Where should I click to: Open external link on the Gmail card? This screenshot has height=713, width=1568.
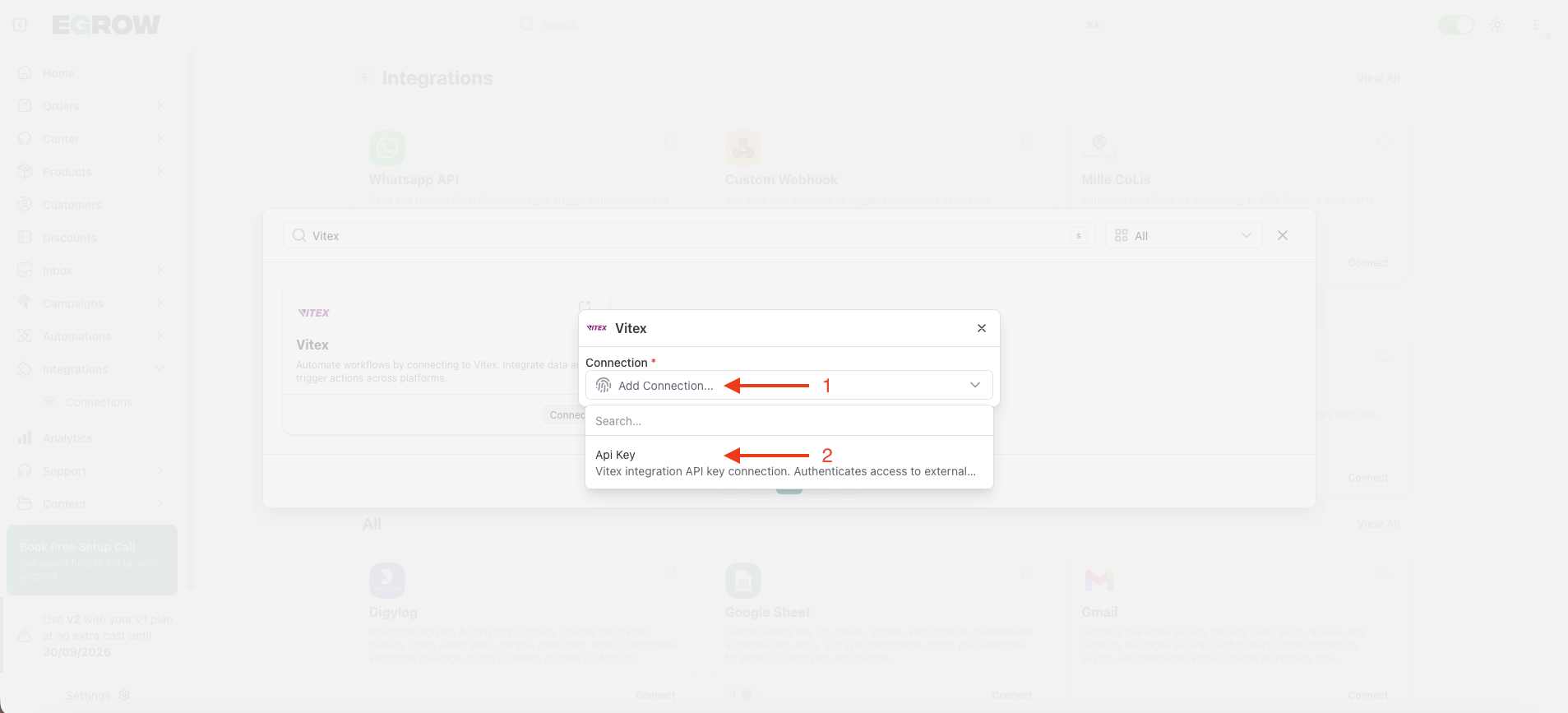pos(1384,573)
